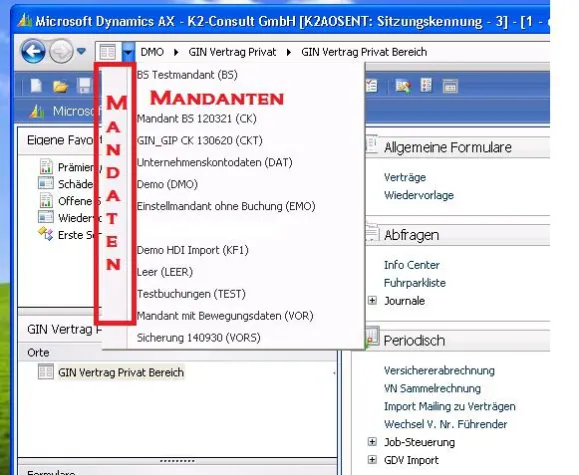Click the Eigene Favoriten pane header
The image size is (579, 475).
tap(60, 140)
